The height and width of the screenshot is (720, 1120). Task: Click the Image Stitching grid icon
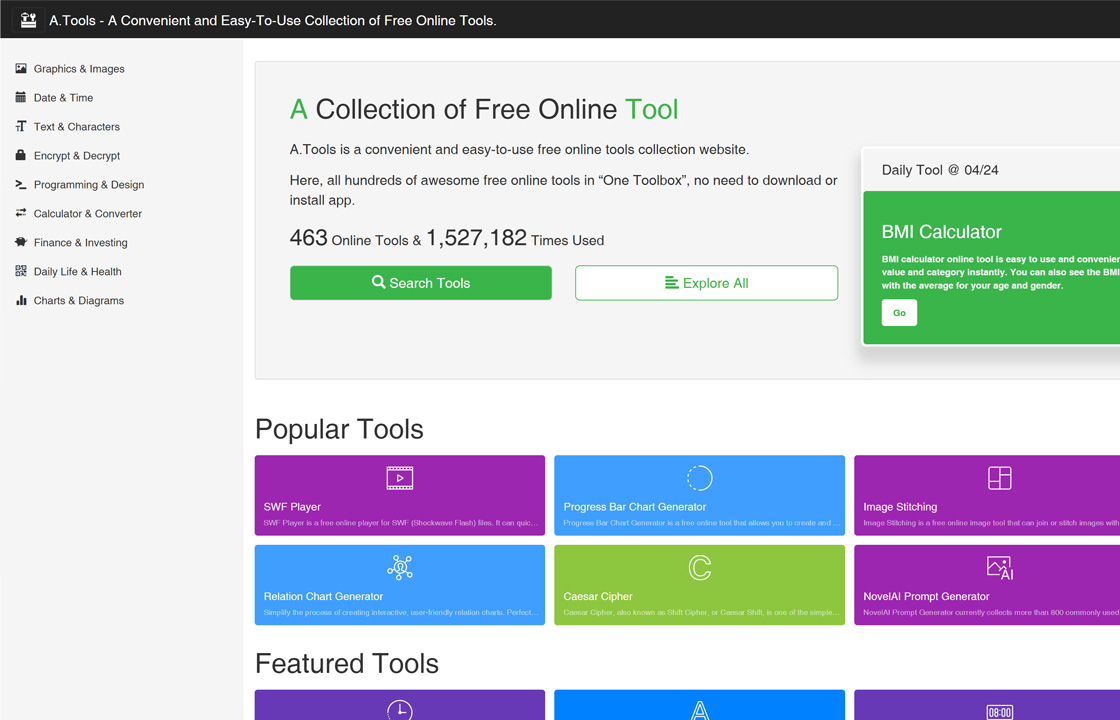coord(999,478)
